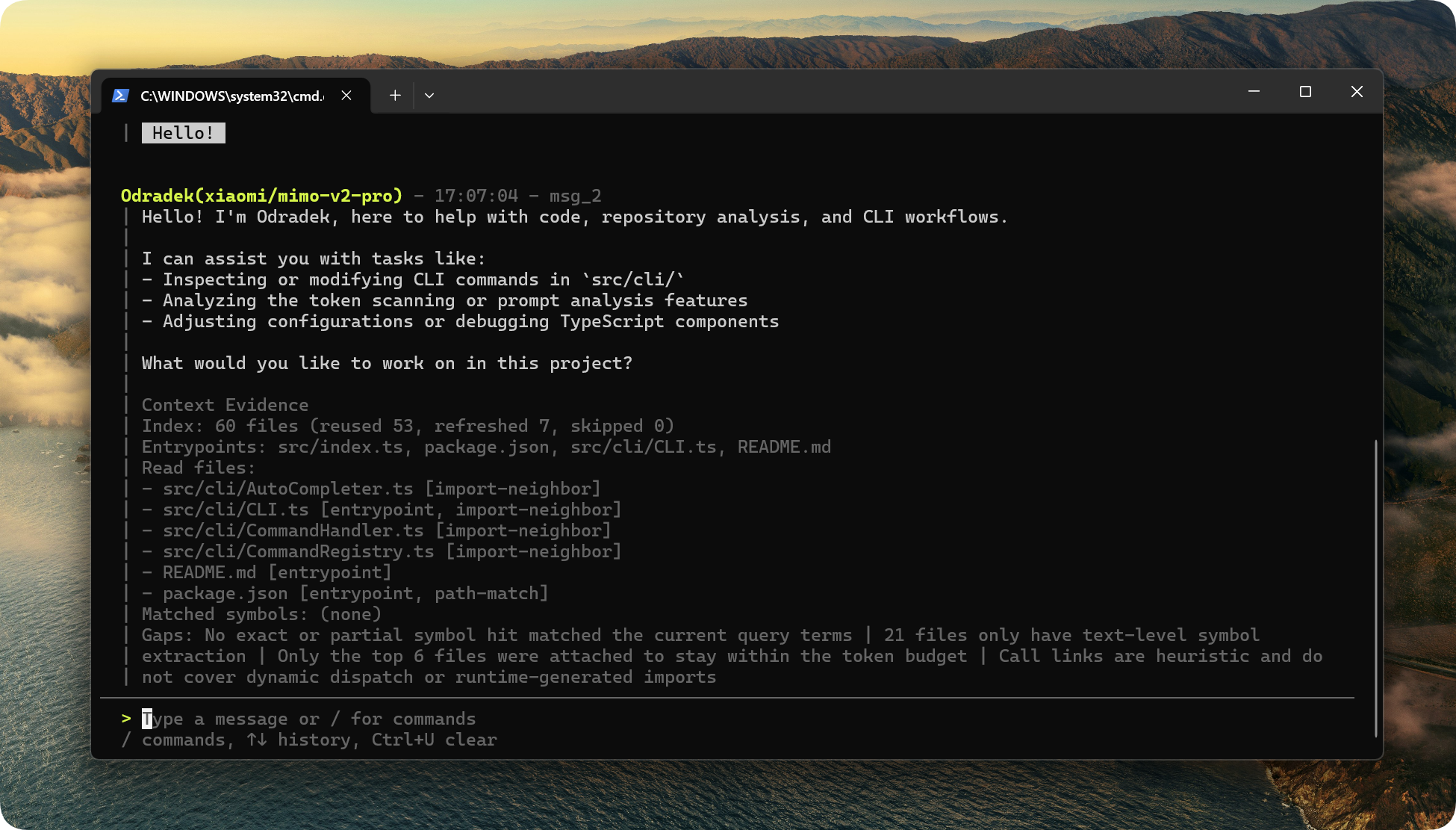The width and height of the screenshot is (1456, 830).
Task: Expand the new tab profile dropdown
Action: click(x=429, y=96)
